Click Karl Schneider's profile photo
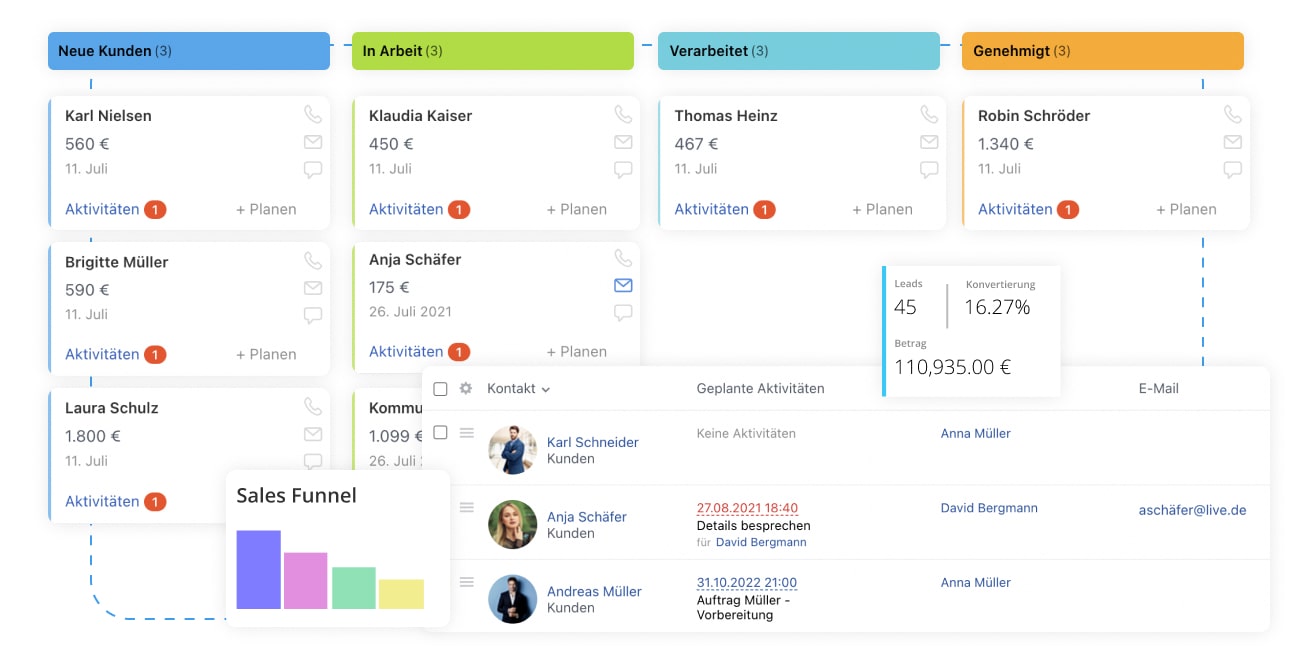This screenshot has width=1300, height=660. (512, 450)
